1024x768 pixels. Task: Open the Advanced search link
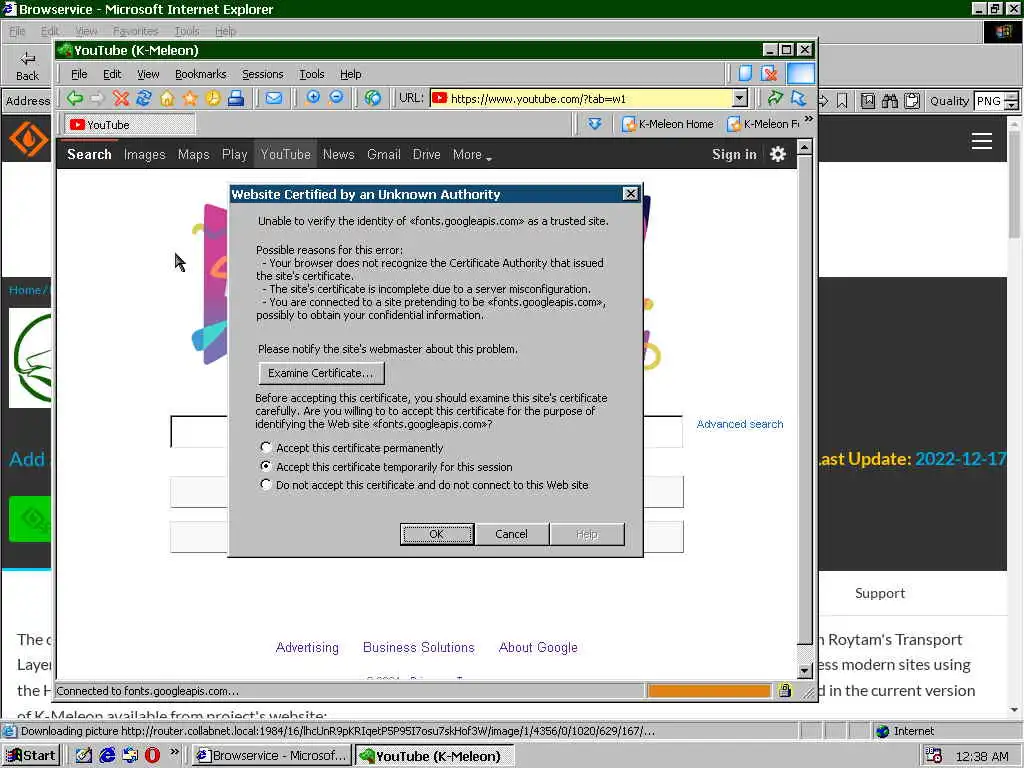pos(739,424)
